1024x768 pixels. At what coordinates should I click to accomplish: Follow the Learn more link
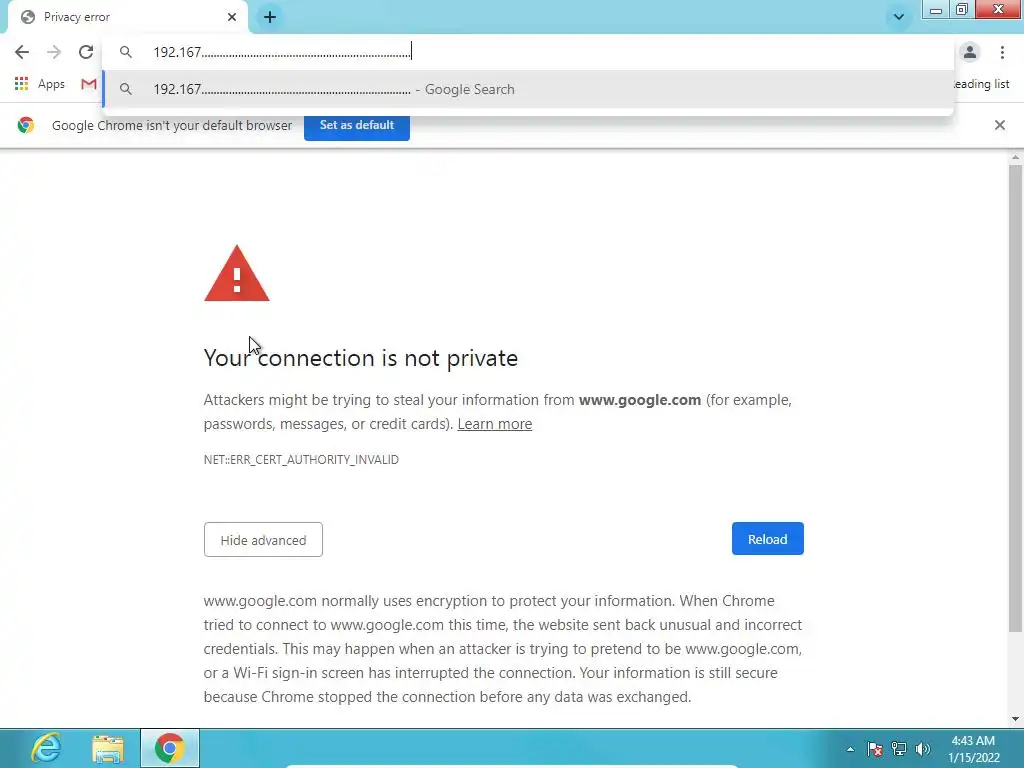pyautogui.click(x=494, y=424)
